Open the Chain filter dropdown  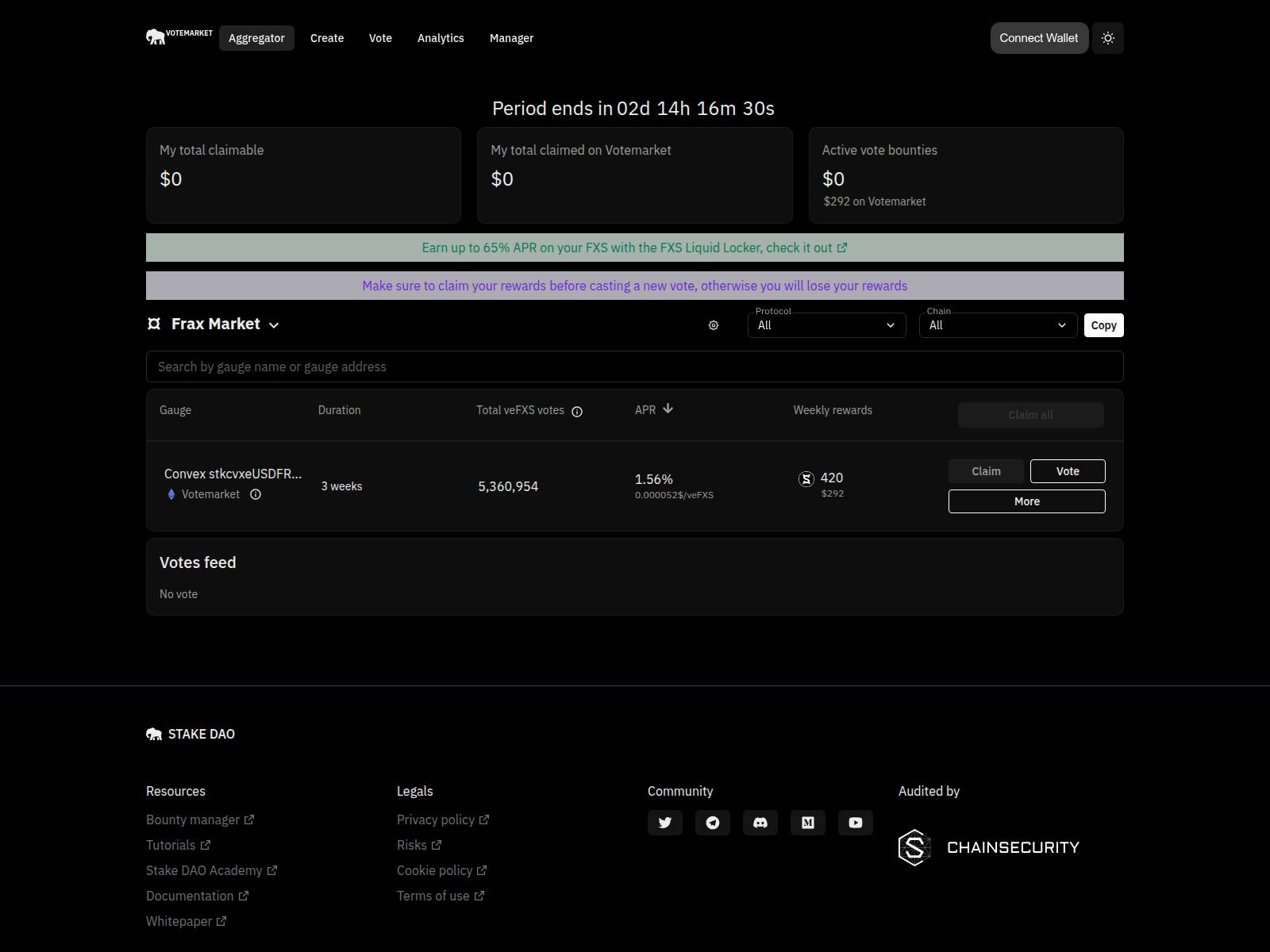click(x=998, y=325)
